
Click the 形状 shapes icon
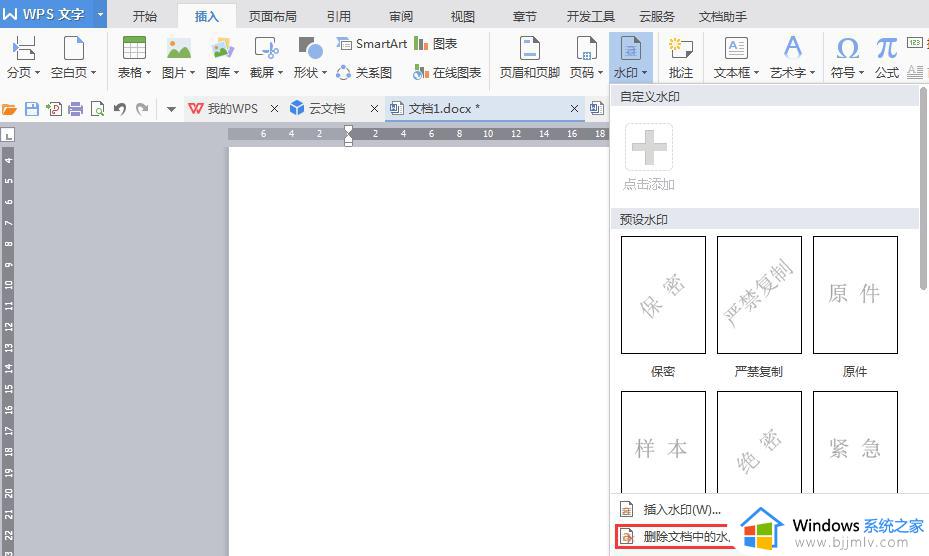pyautogui.click(x=310, y=49)
